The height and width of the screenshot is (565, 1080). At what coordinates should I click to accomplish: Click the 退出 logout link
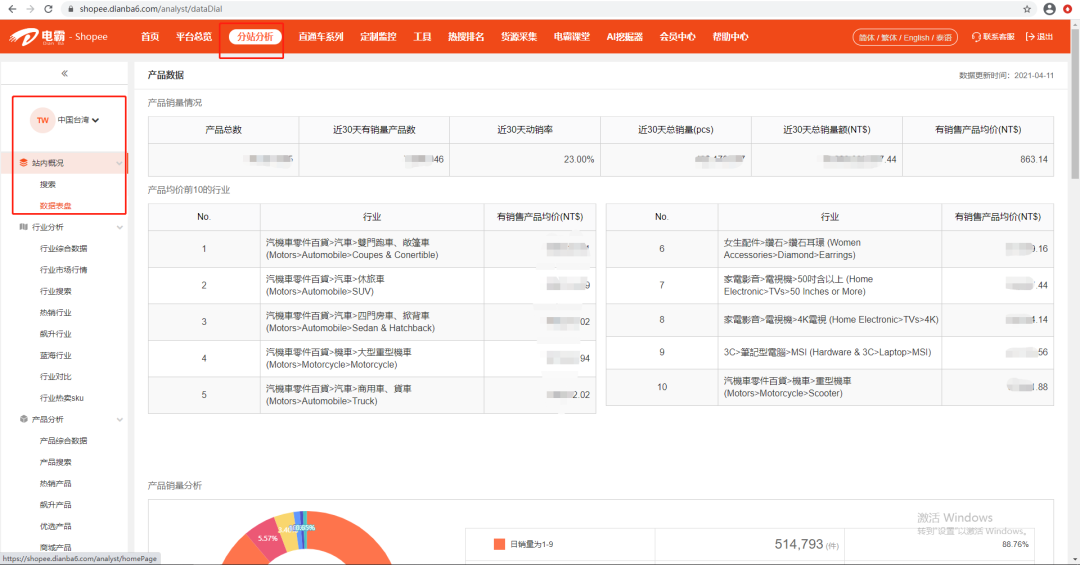tap(1039, 37)
